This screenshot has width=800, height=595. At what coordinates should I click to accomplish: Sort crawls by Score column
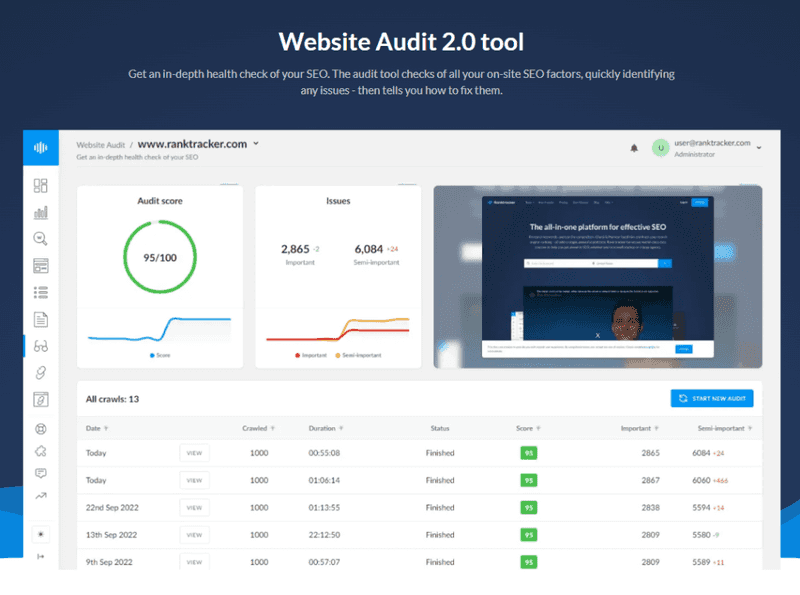[x=528, y=428]
